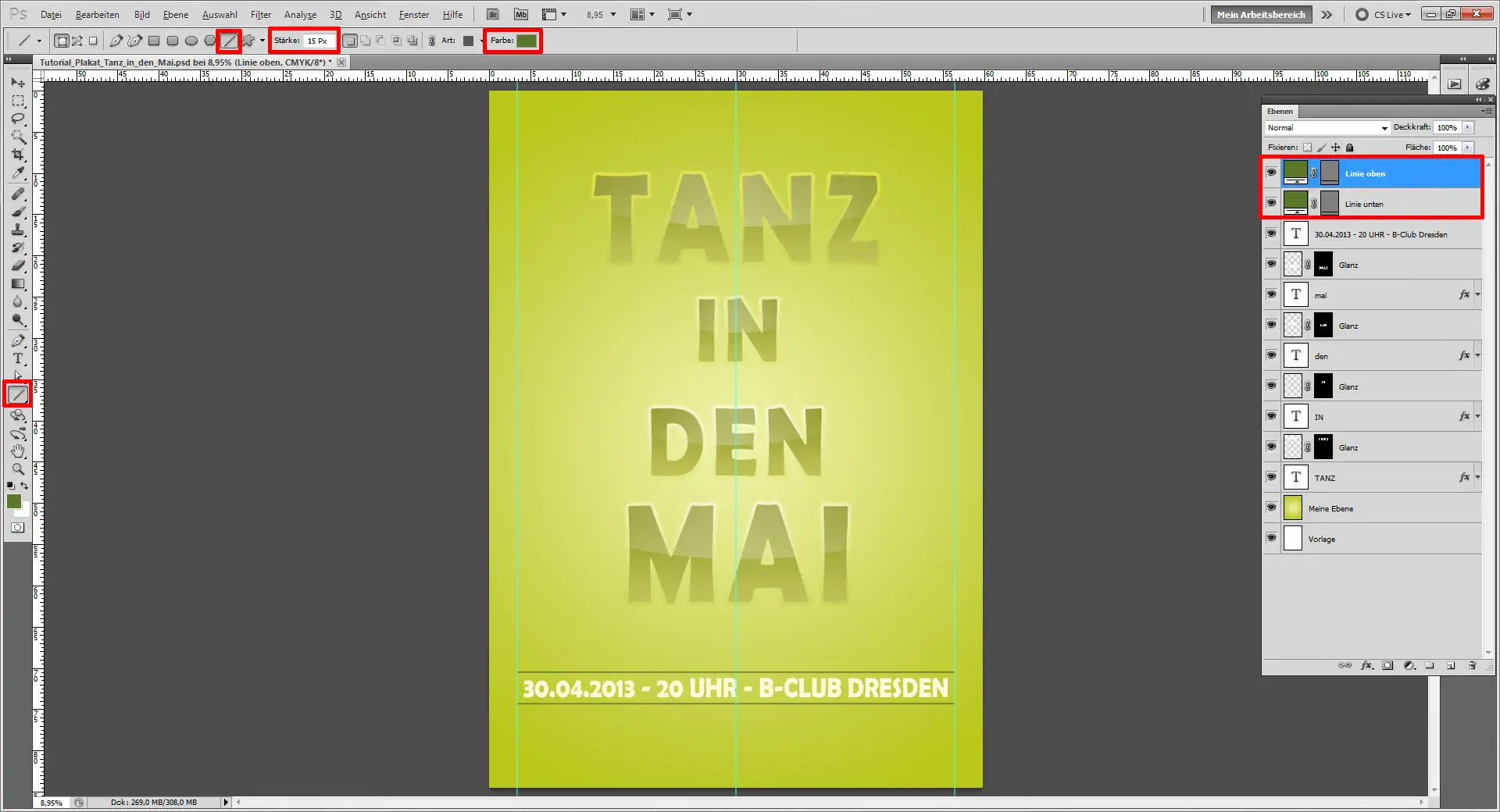Select the Type tool in the toolbox
The height and width of the screenshot is (812, 1500).
17,359
